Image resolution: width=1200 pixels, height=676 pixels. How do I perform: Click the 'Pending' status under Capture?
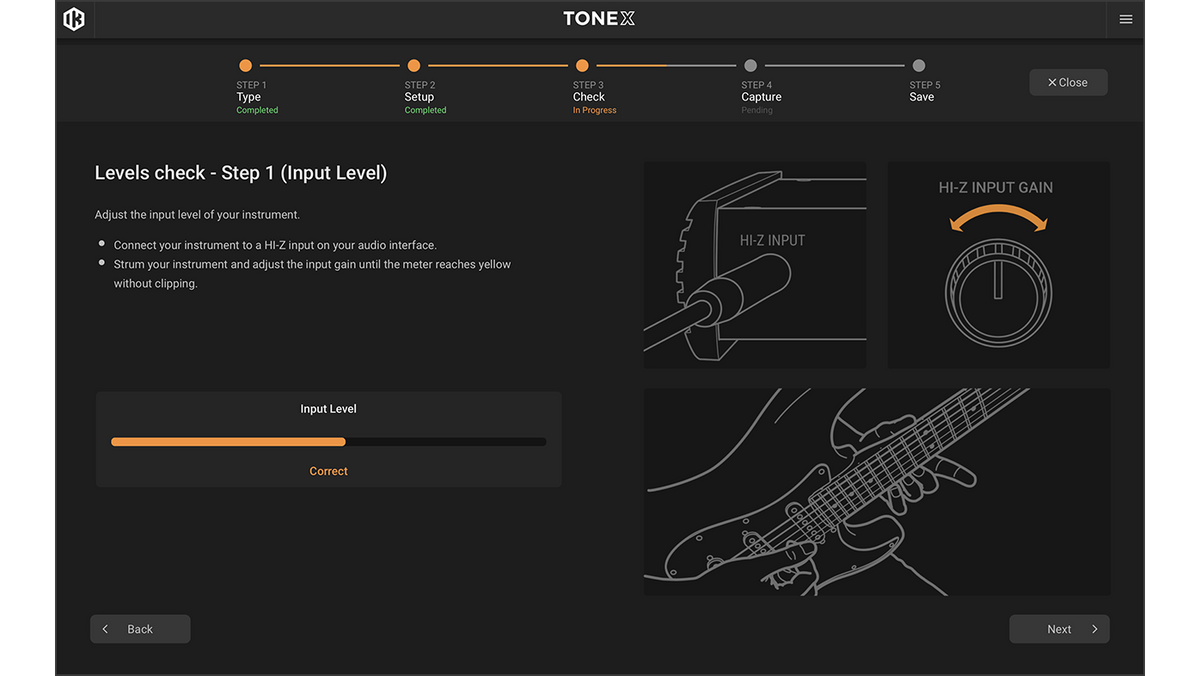tap(757, 111)
